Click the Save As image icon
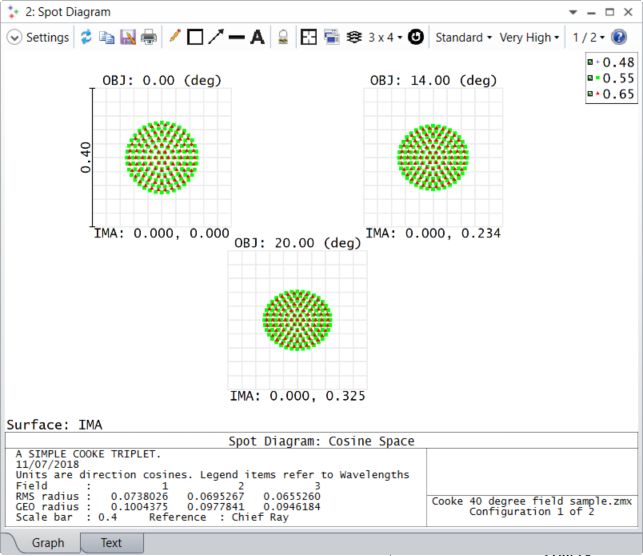Image resolution: width=643 pixels, height=556 pixels. (x=128, y=37)
